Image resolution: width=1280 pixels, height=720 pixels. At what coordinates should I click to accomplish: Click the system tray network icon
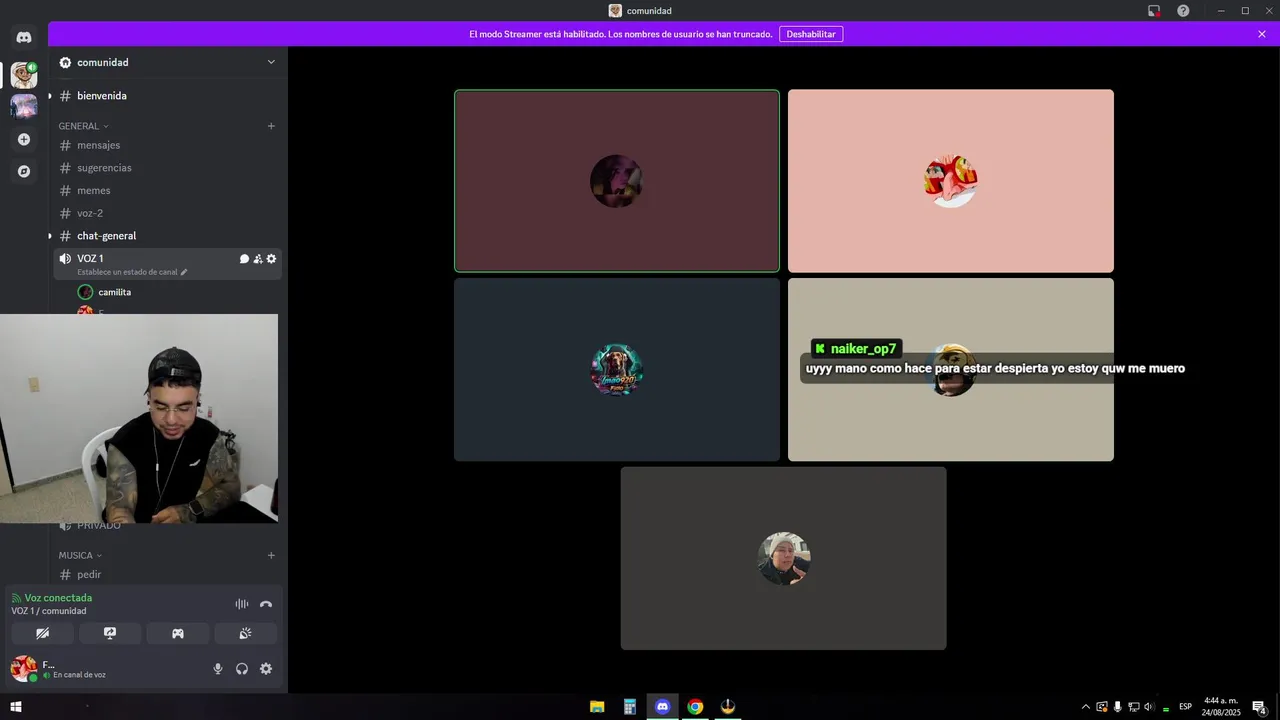(x=1134, y=707)
